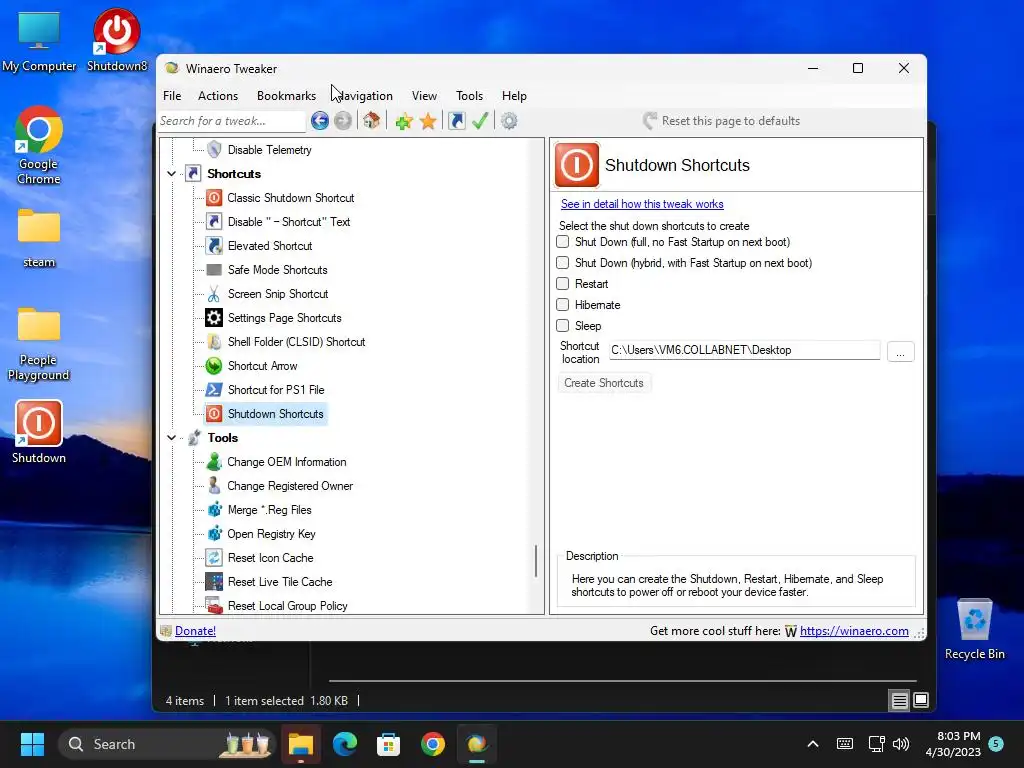The height and width of the screenshot is (768, 1024).
Task: Click the Create Shortcuts button
Action: (x=603, y=383)
